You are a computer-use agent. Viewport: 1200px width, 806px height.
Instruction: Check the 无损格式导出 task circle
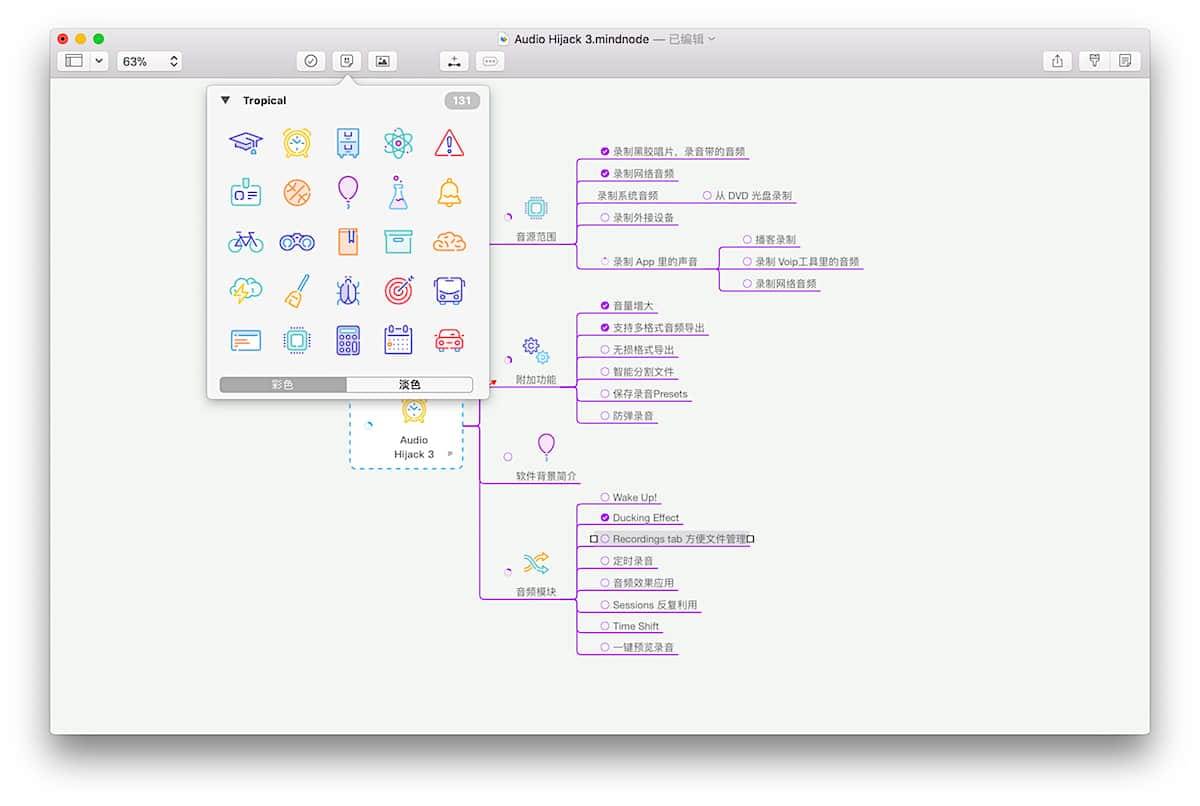pos(605,350)
